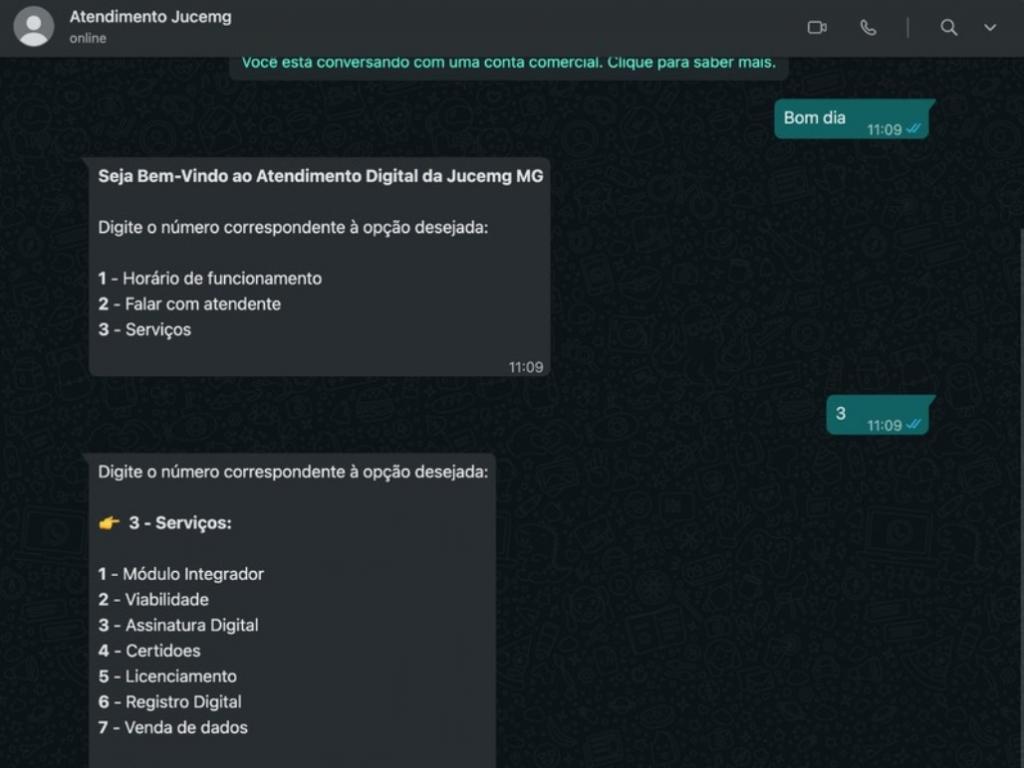Select the sent "3" message bubble
Viewport: 1024px width, 768px height.
(x=841, y=413)
